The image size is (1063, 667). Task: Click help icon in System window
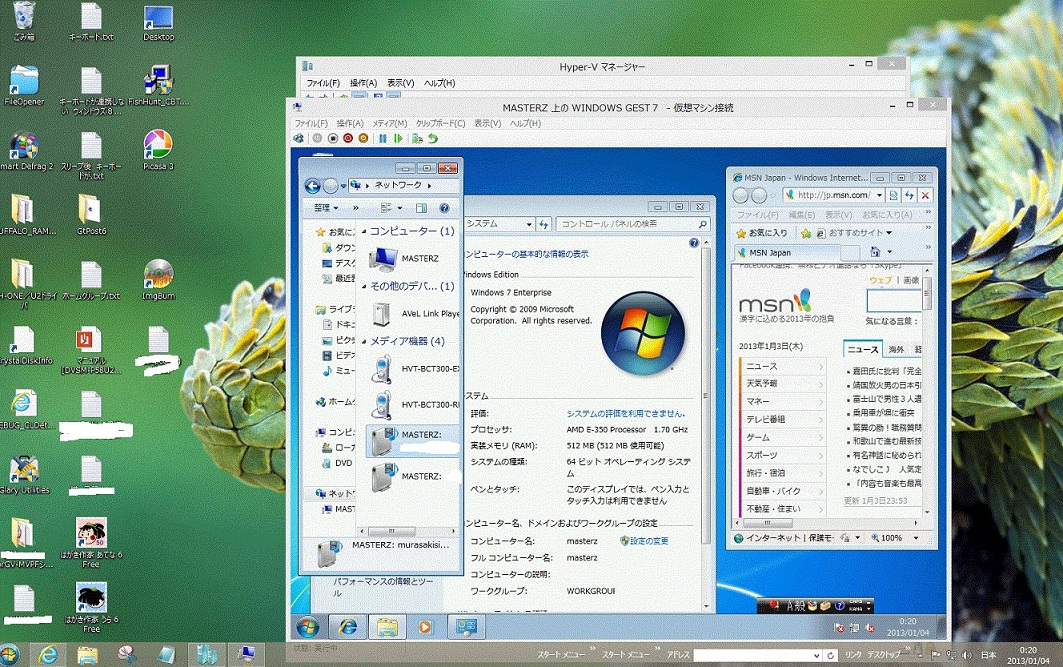point(694,243)
